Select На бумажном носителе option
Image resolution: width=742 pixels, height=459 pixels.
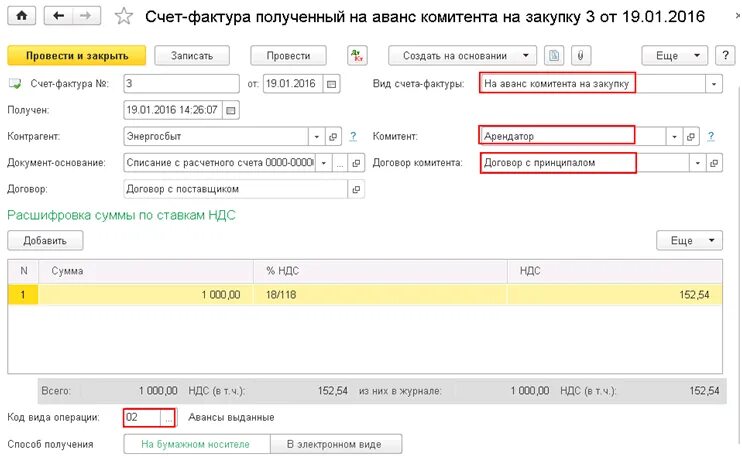tap(196, 444)
